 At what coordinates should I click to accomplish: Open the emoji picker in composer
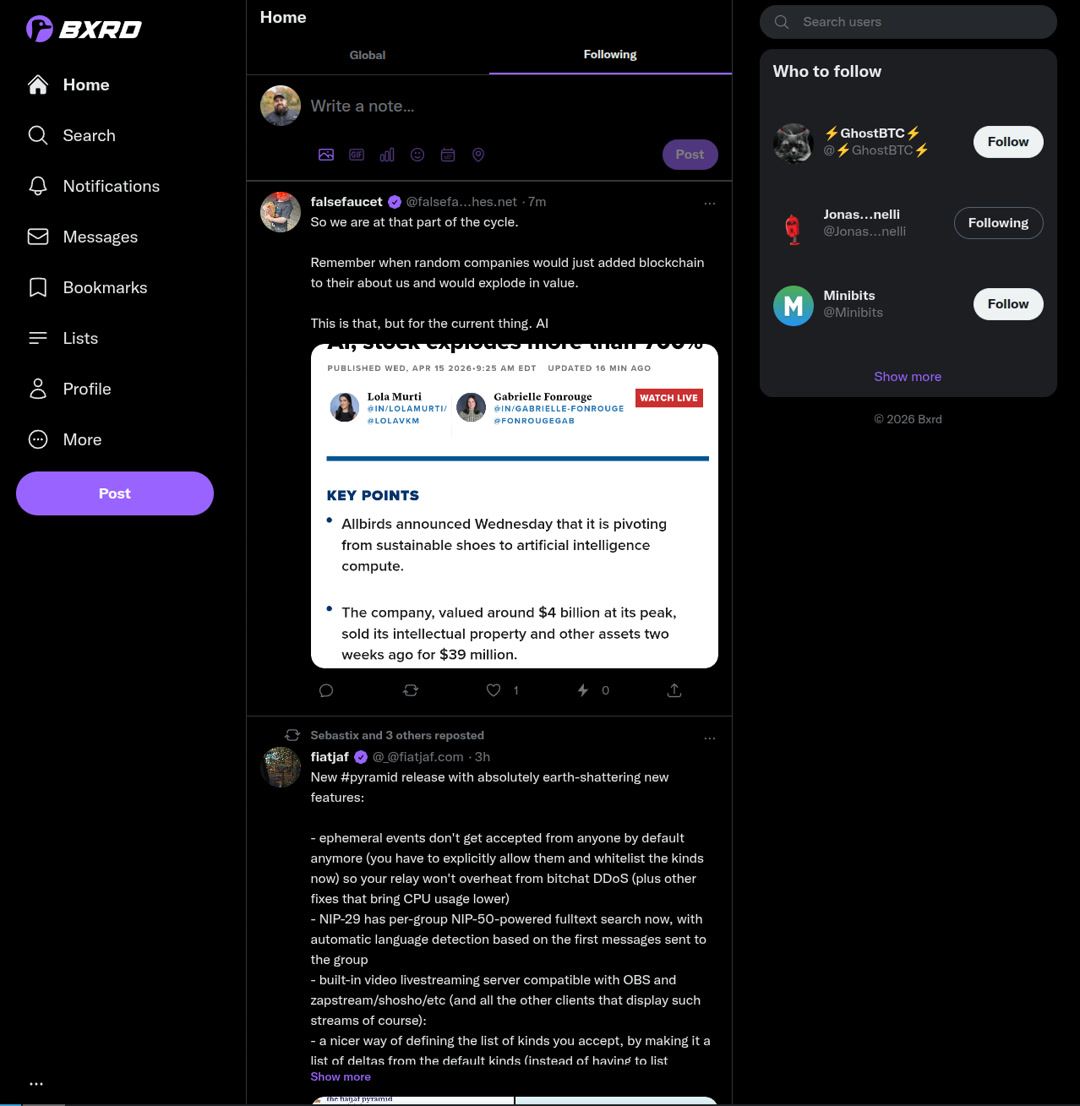point(418,154)
